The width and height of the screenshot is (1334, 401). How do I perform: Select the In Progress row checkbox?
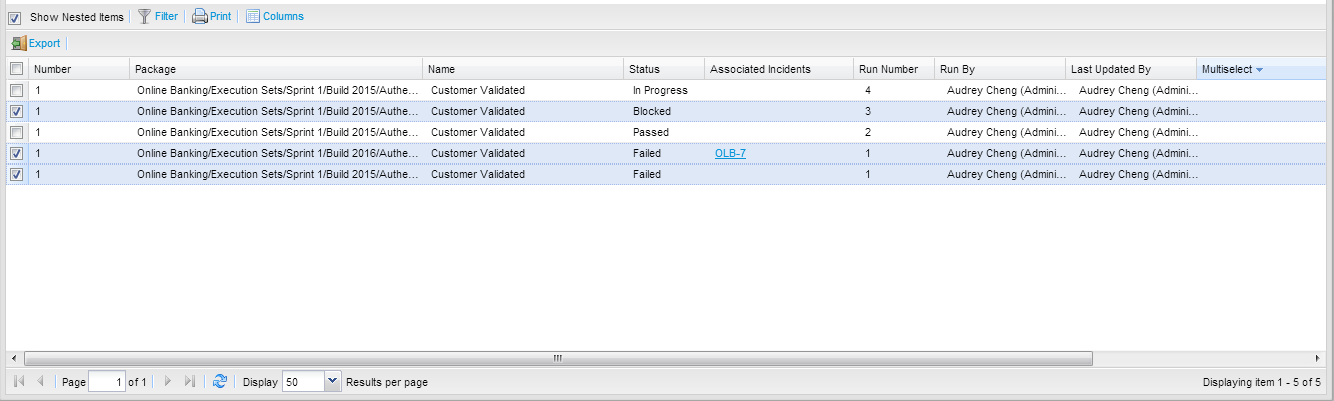click(x=16, y=90)
